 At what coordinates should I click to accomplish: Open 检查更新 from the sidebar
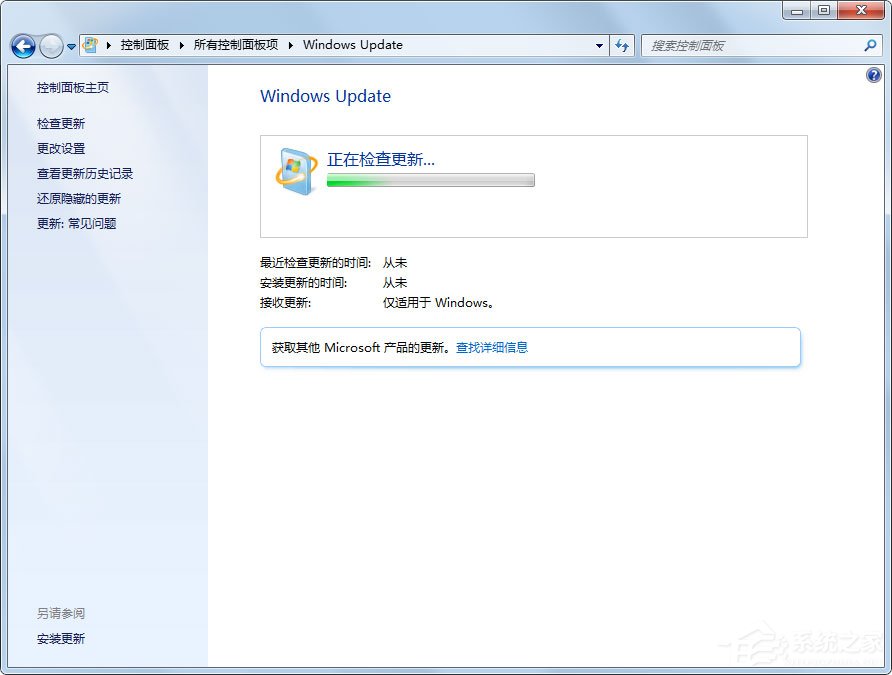60,123
